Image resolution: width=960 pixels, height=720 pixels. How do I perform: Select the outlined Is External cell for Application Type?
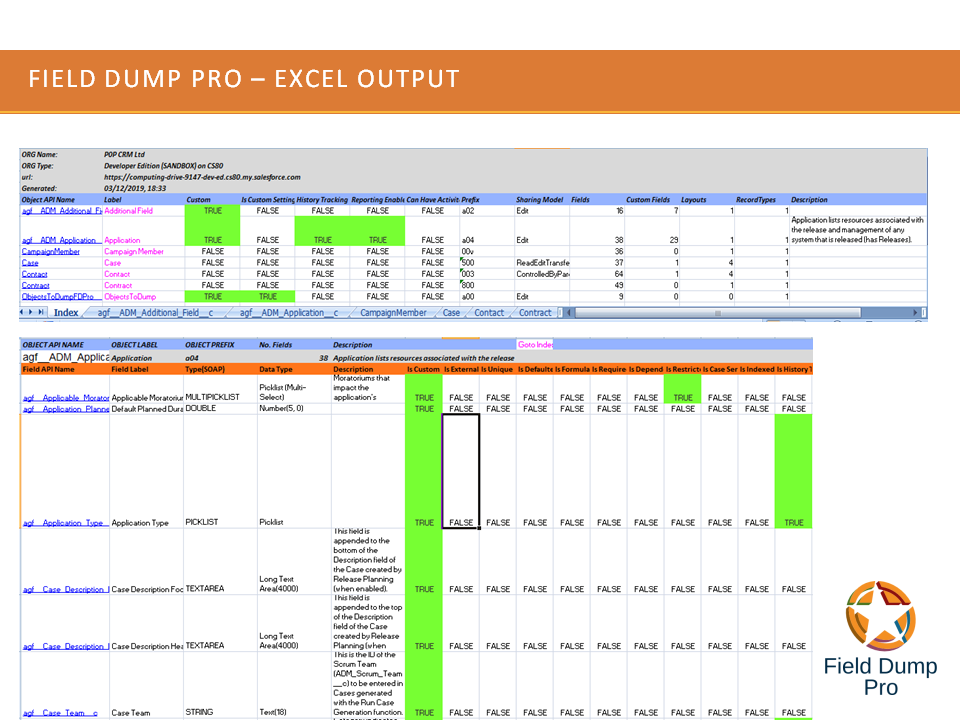[x=461, y=470]
